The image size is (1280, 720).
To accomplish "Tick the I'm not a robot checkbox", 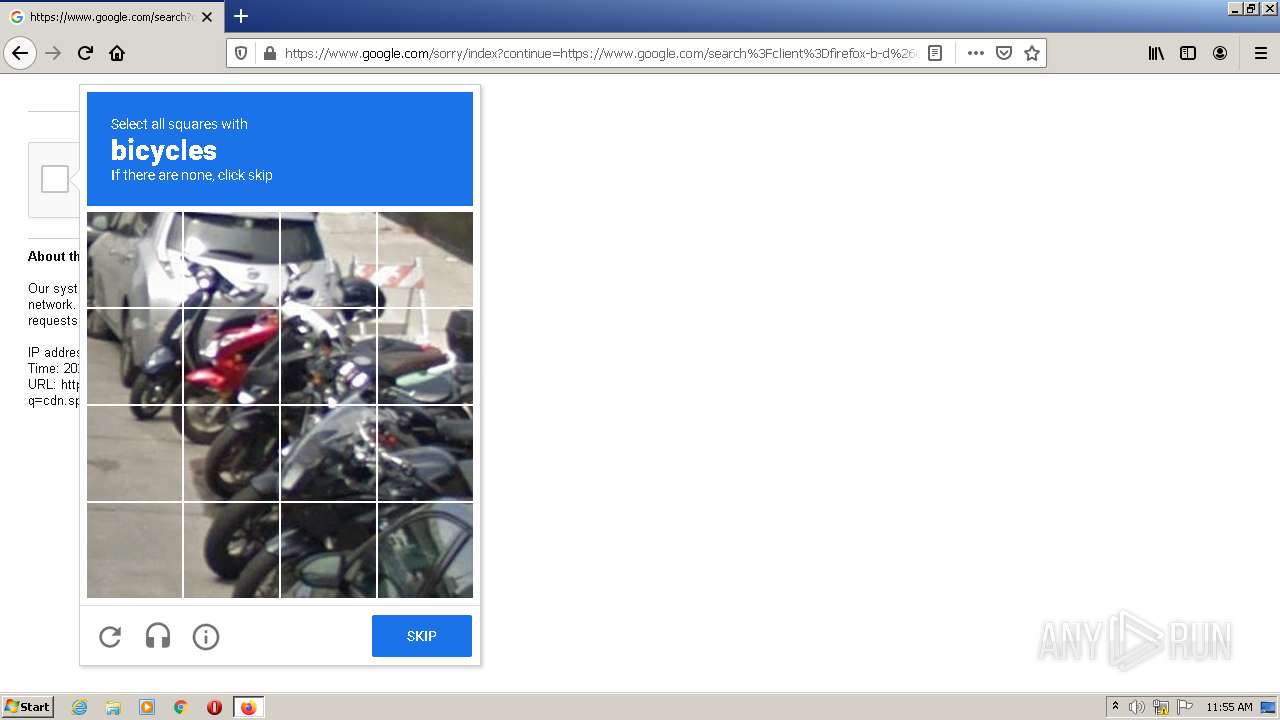I will (x=55, y=179).
